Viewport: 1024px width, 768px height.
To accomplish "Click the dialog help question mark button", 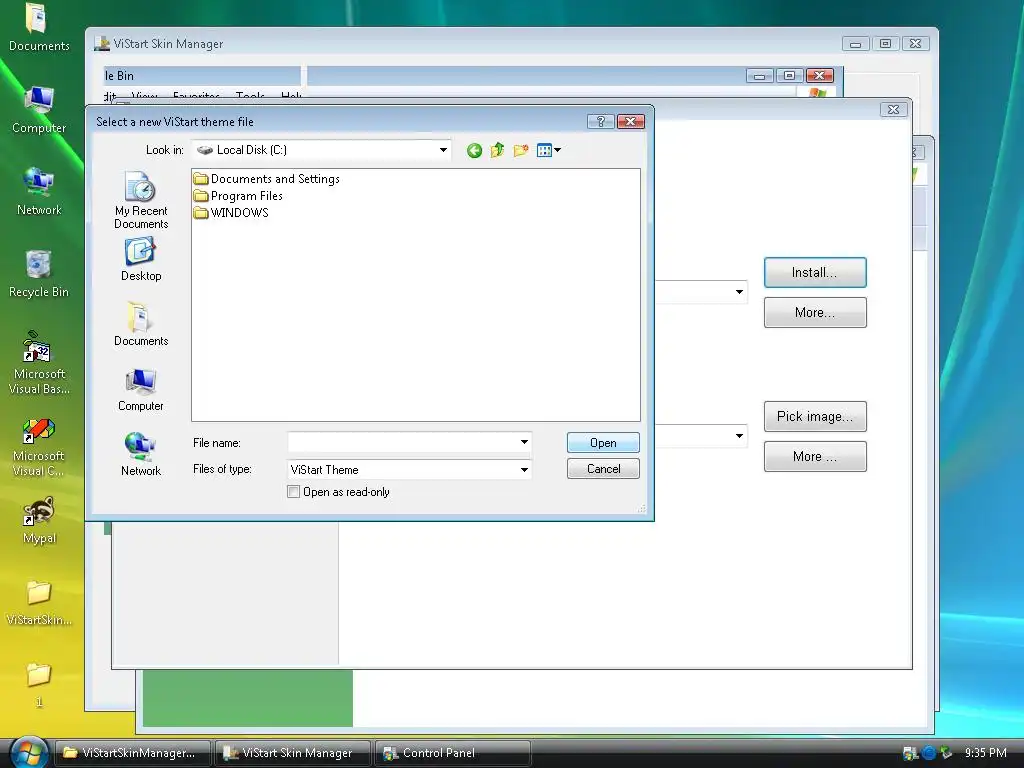I will coord(600,121).
